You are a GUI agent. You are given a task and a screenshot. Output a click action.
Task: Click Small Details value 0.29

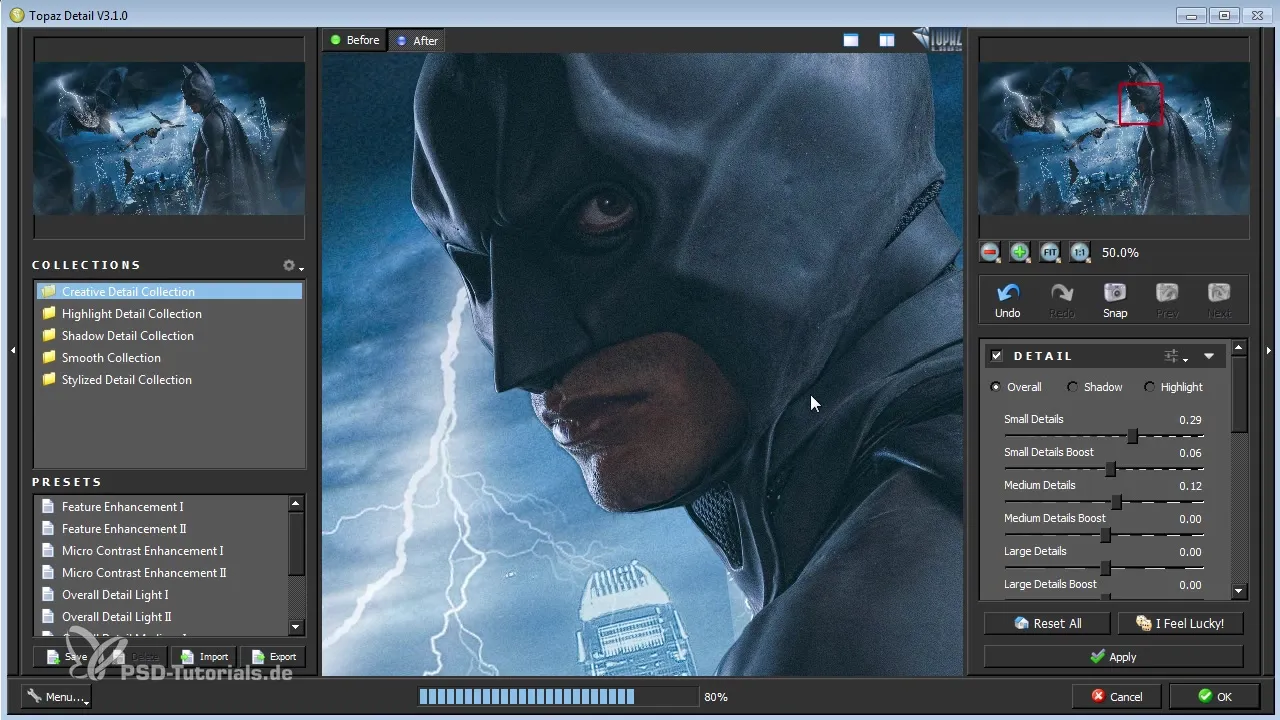pos(1190,420)
